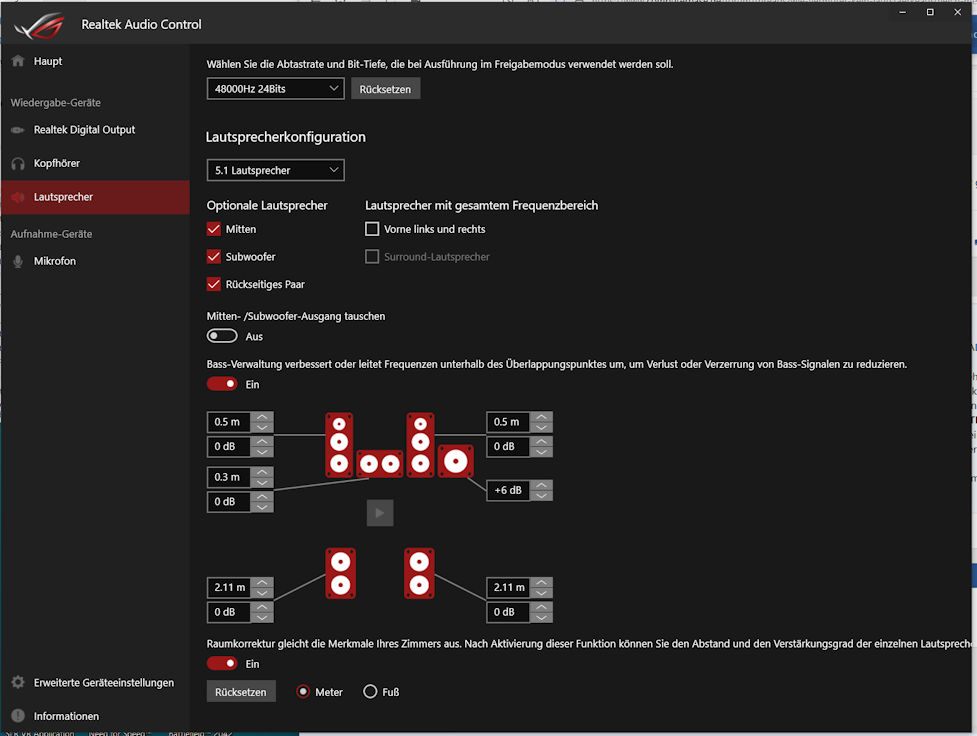The width and height of the screenshot is (977, 736).
Task: Decrease rear right gain 0 dB
Action: pyautogui.click(x=541, y=618)
